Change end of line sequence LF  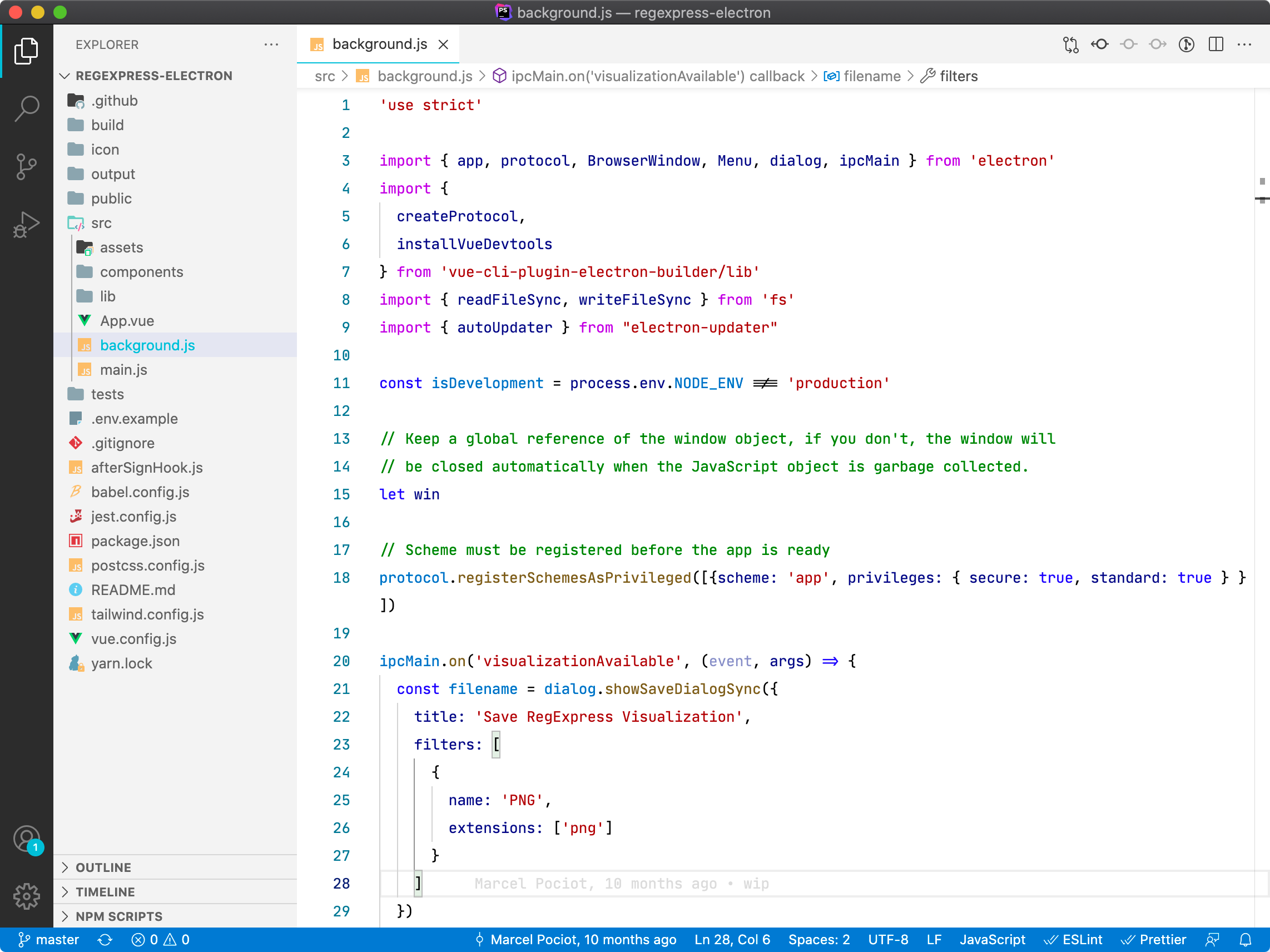tap(934, 939)
